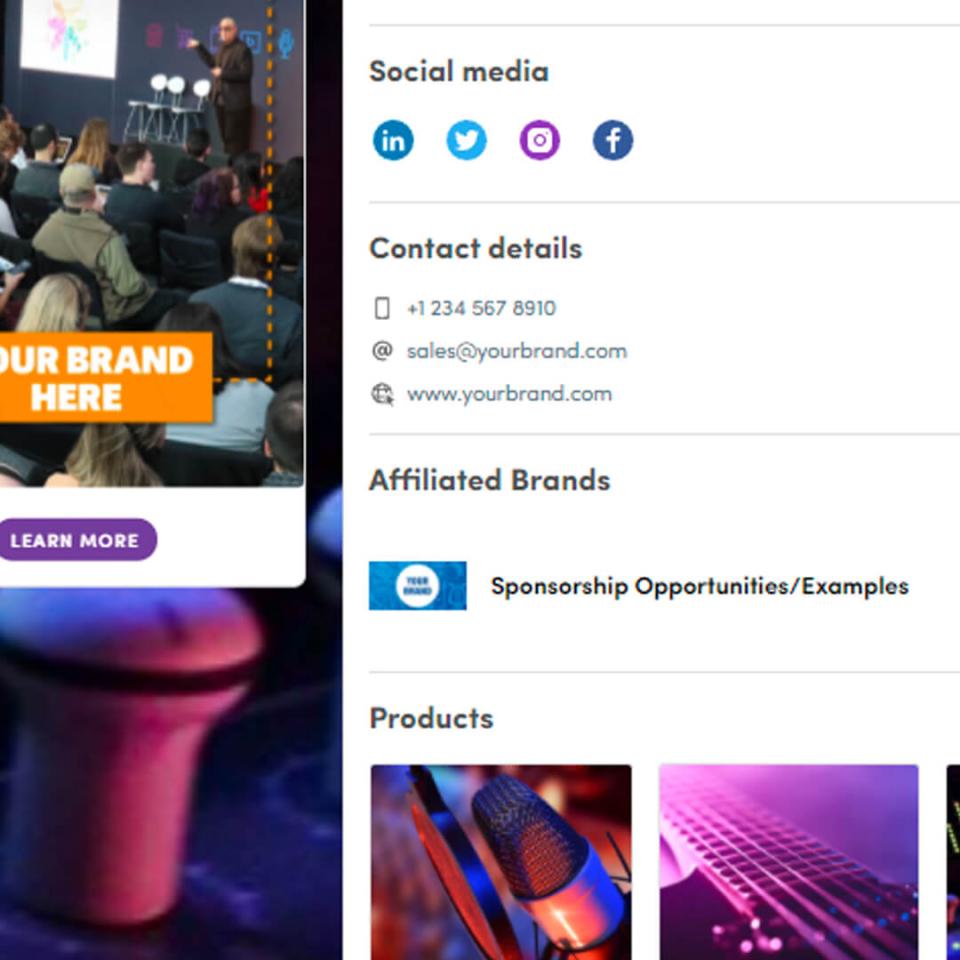Click the globe website icon
The image size is (960, 960).
[x=383, y=394]
